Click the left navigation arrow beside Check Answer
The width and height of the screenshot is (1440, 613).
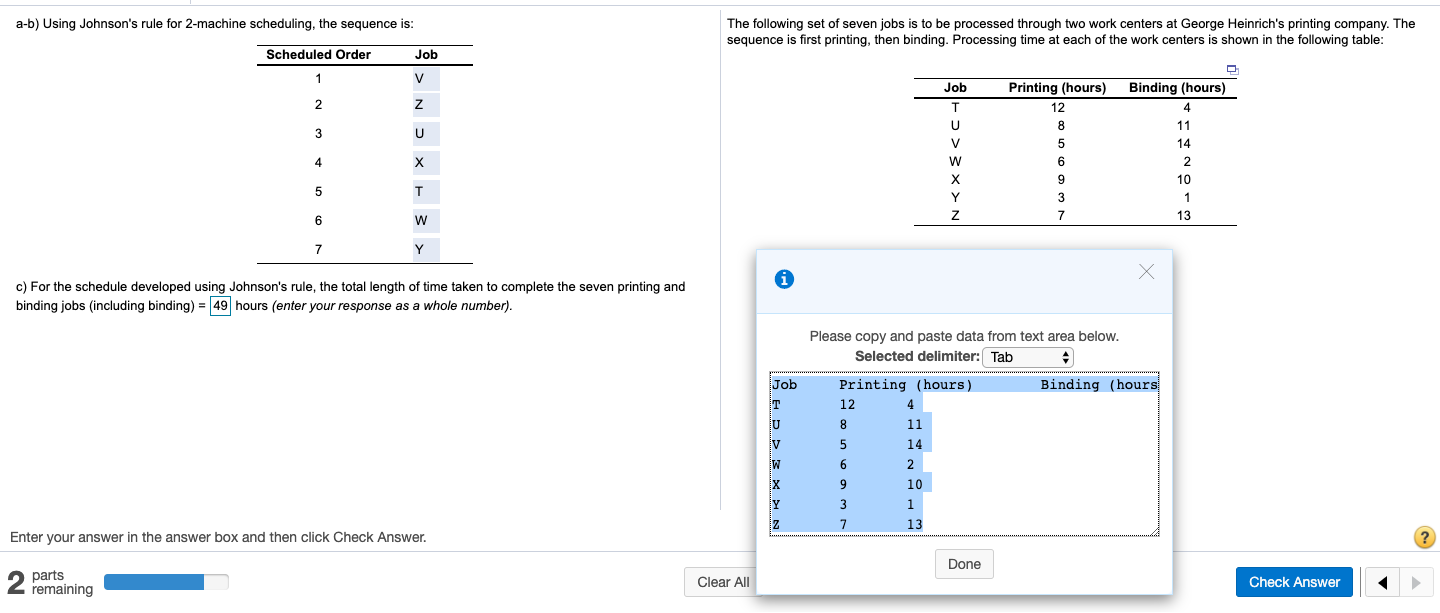1383,582
